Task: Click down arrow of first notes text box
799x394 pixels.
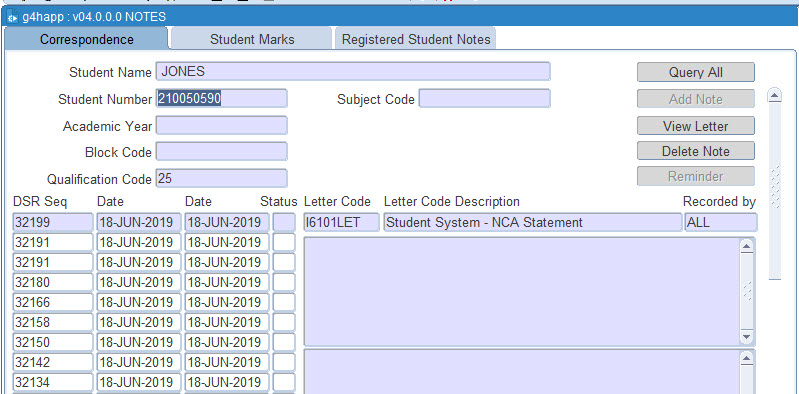Action: [x=747, y=336]
